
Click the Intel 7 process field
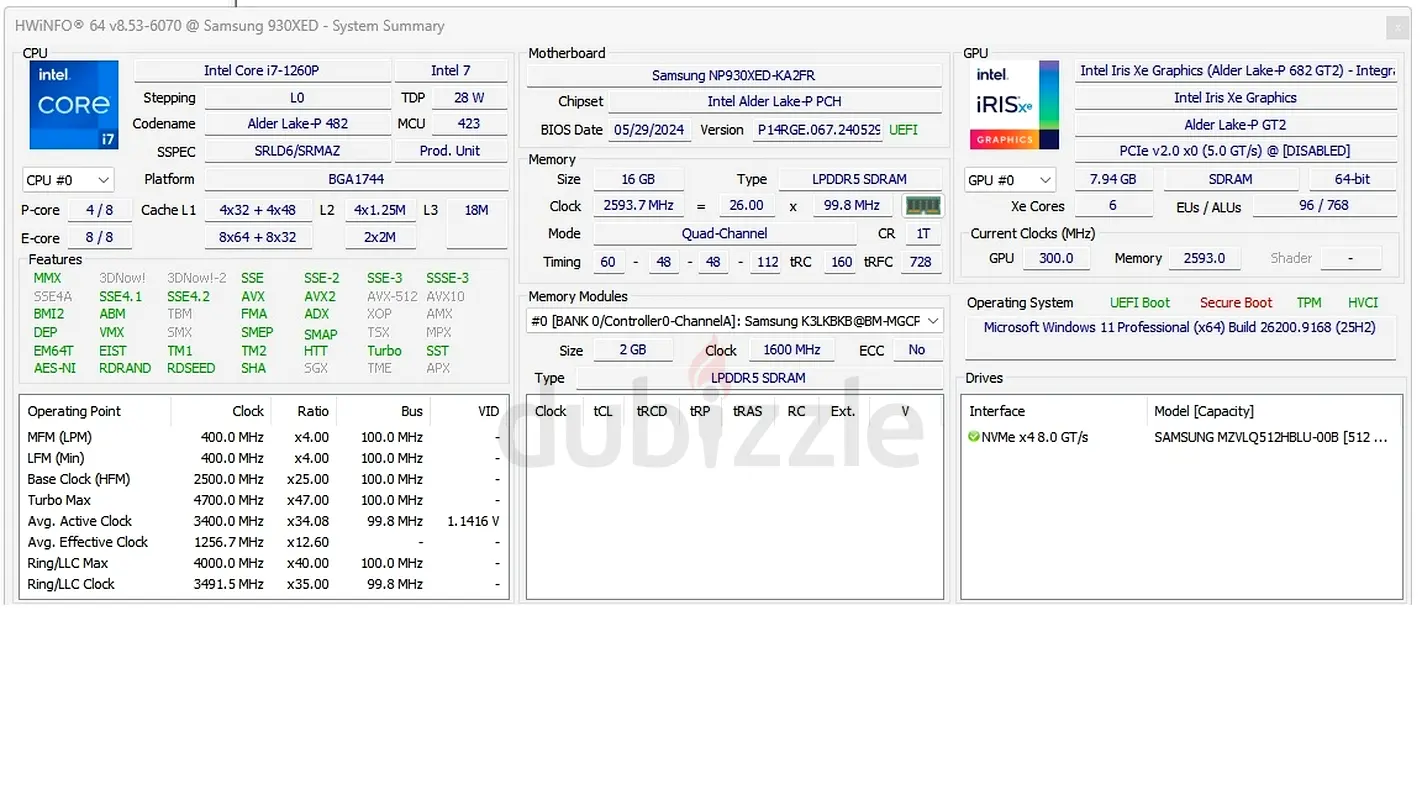451,71
